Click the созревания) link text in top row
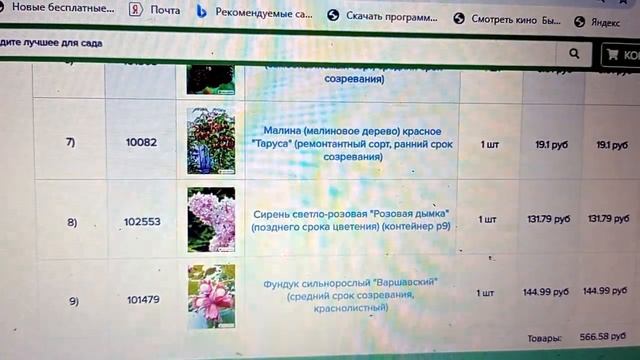This screenshot has height=360, width=640. 354,79
